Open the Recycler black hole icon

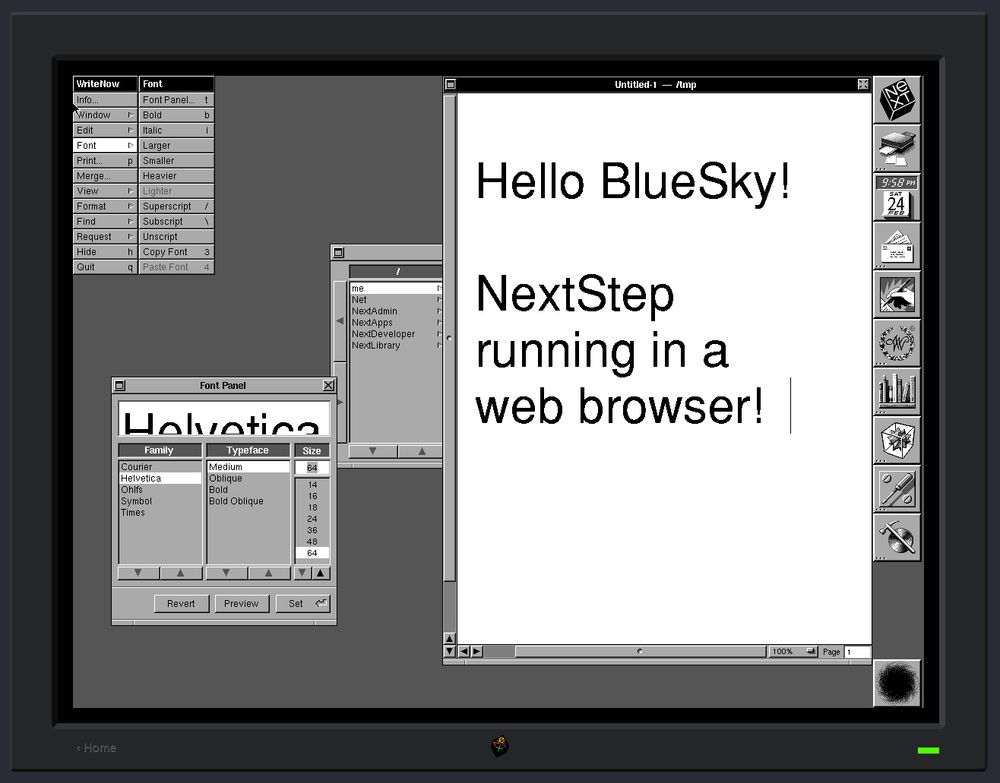point(897,682)
